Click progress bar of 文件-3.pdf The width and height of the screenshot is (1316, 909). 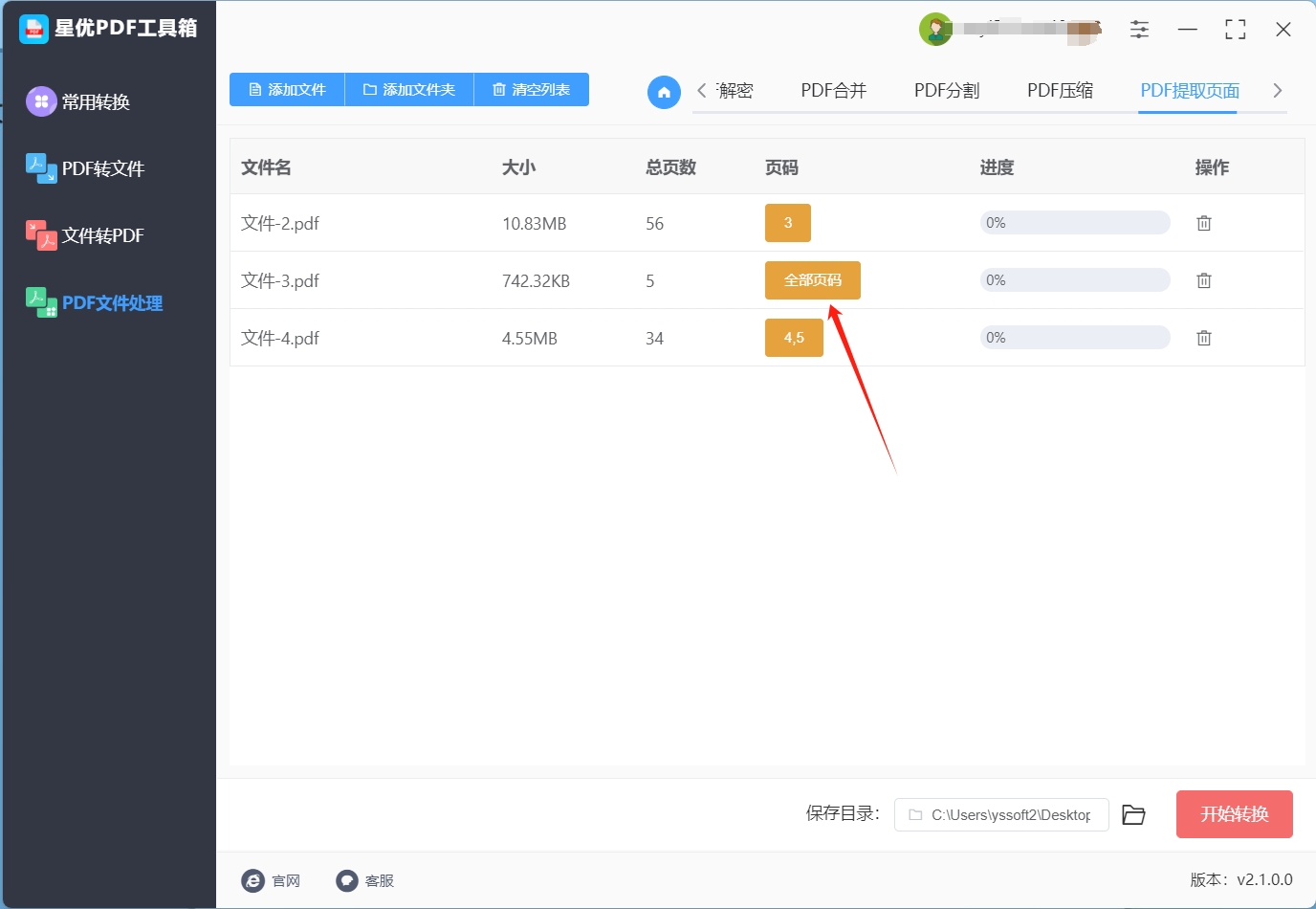click(1075, 280)
